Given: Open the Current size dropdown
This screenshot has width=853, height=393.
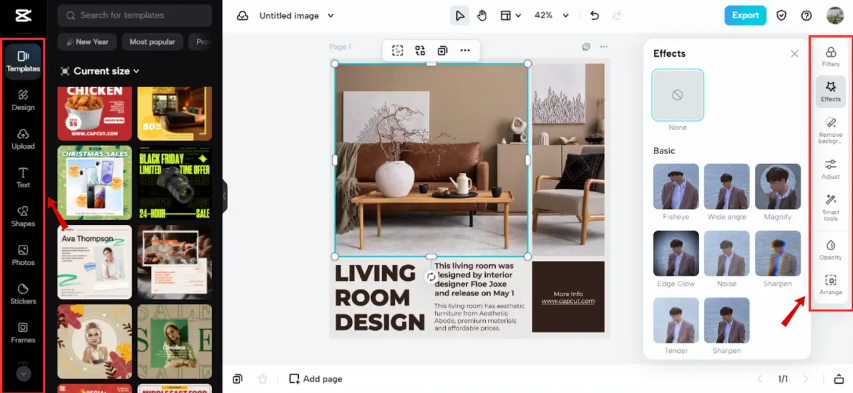Looking at the screenshot, I should pyautogui.click(x=100, y=71).
